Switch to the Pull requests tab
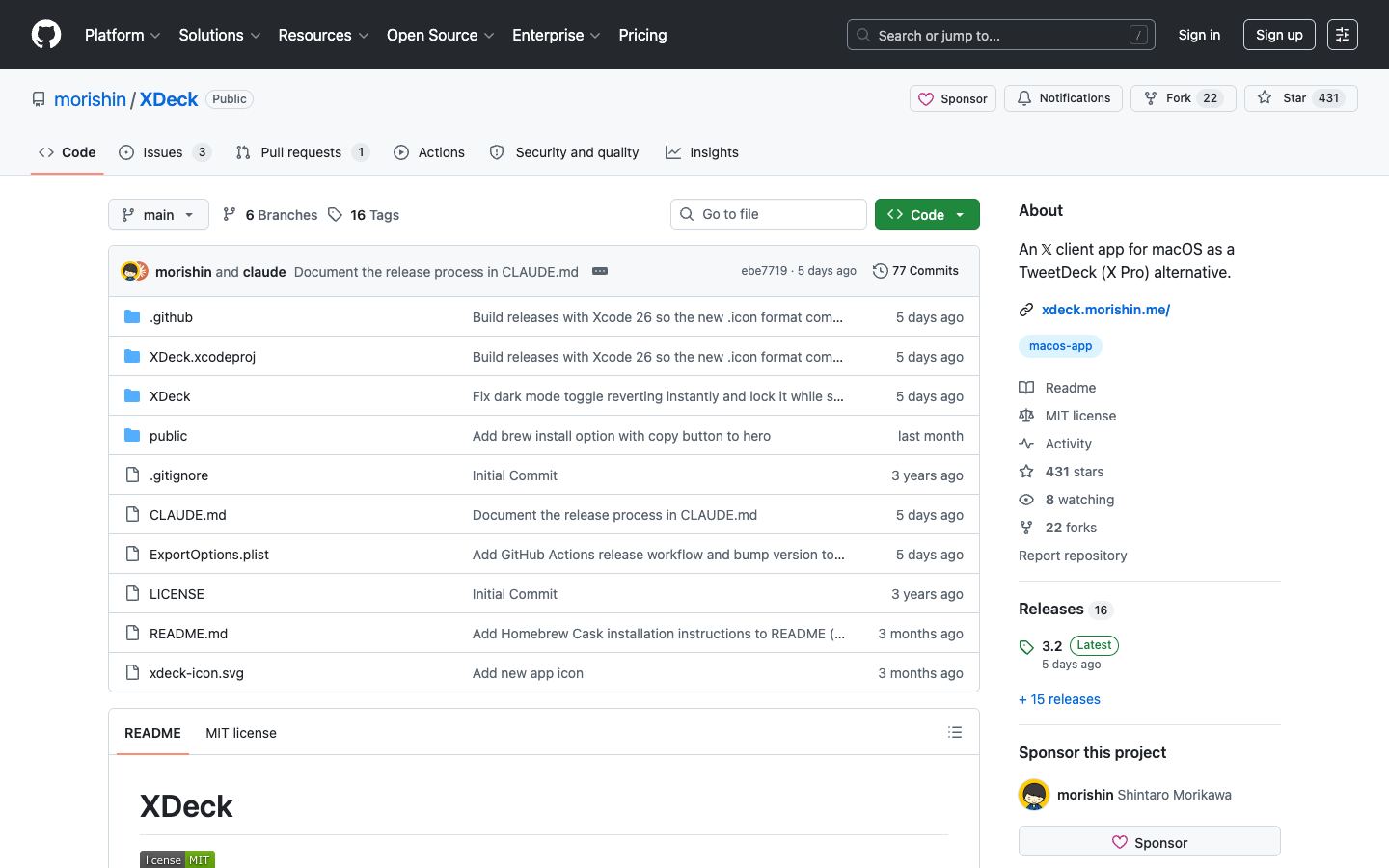Image resolution: width=1389 pixels, height=868 pixels. point(302,152)
